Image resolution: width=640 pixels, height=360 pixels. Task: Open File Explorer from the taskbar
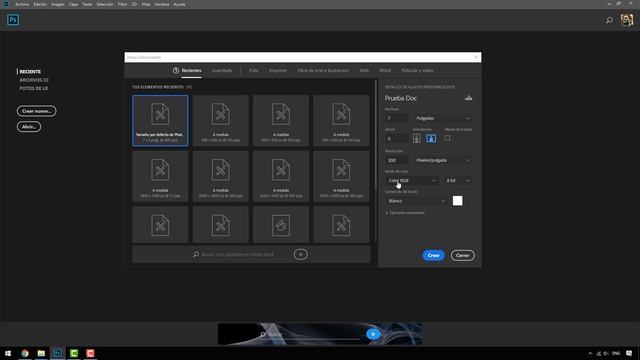pyautogui.click(x=41, y=353)
